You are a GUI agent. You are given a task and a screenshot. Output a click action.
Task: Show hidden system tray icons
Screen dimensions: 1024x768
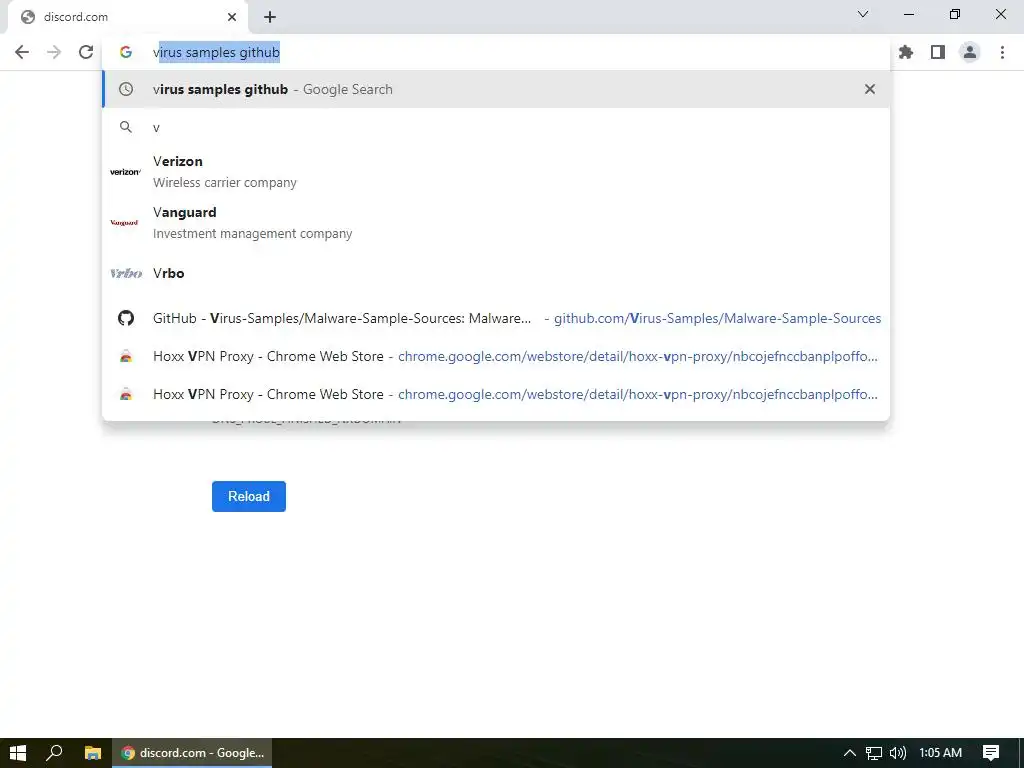pyautogui.click(x=850, y=753)
